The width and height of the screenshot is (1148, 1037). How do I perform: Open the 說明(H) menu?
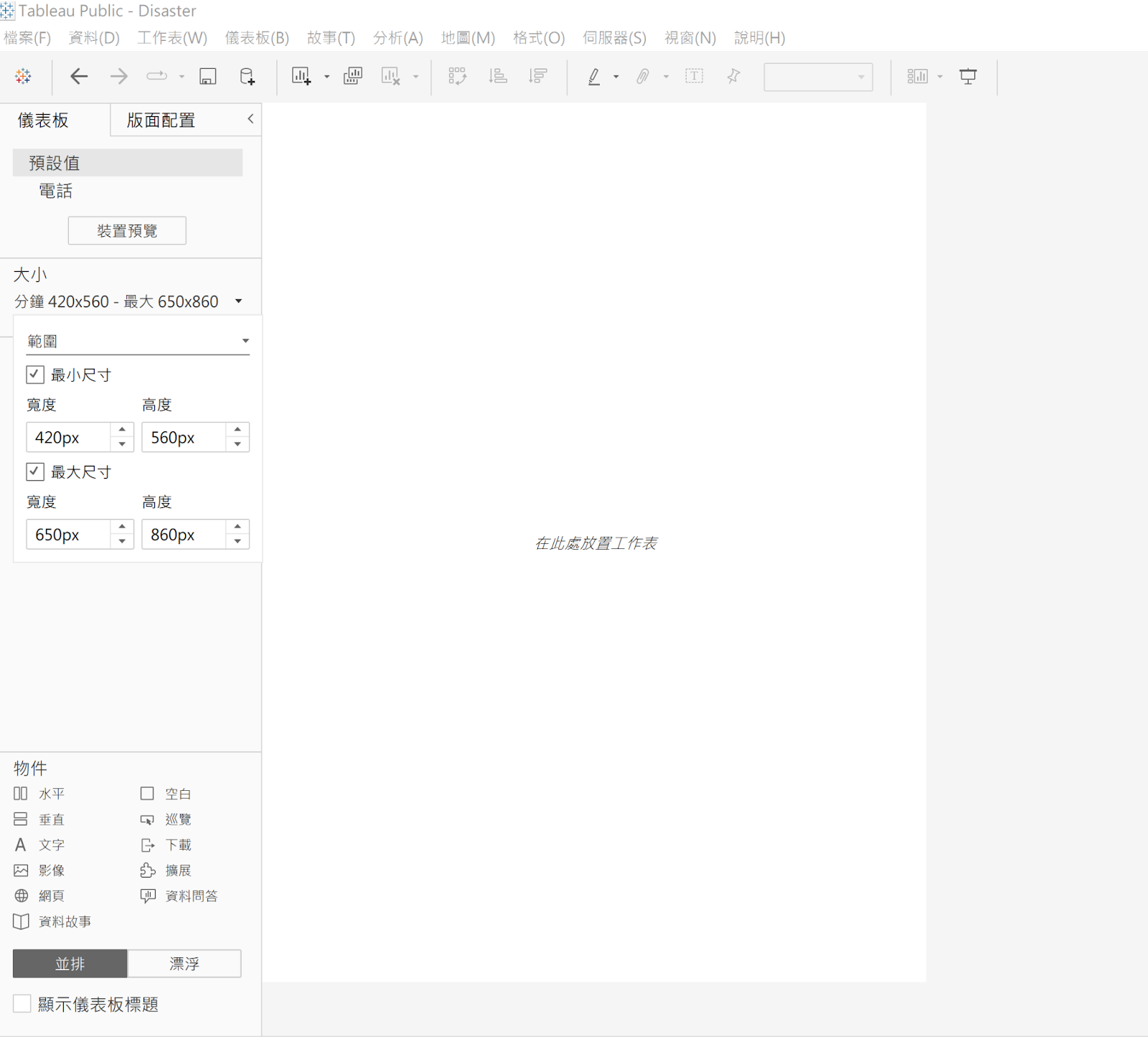(760, 38)
